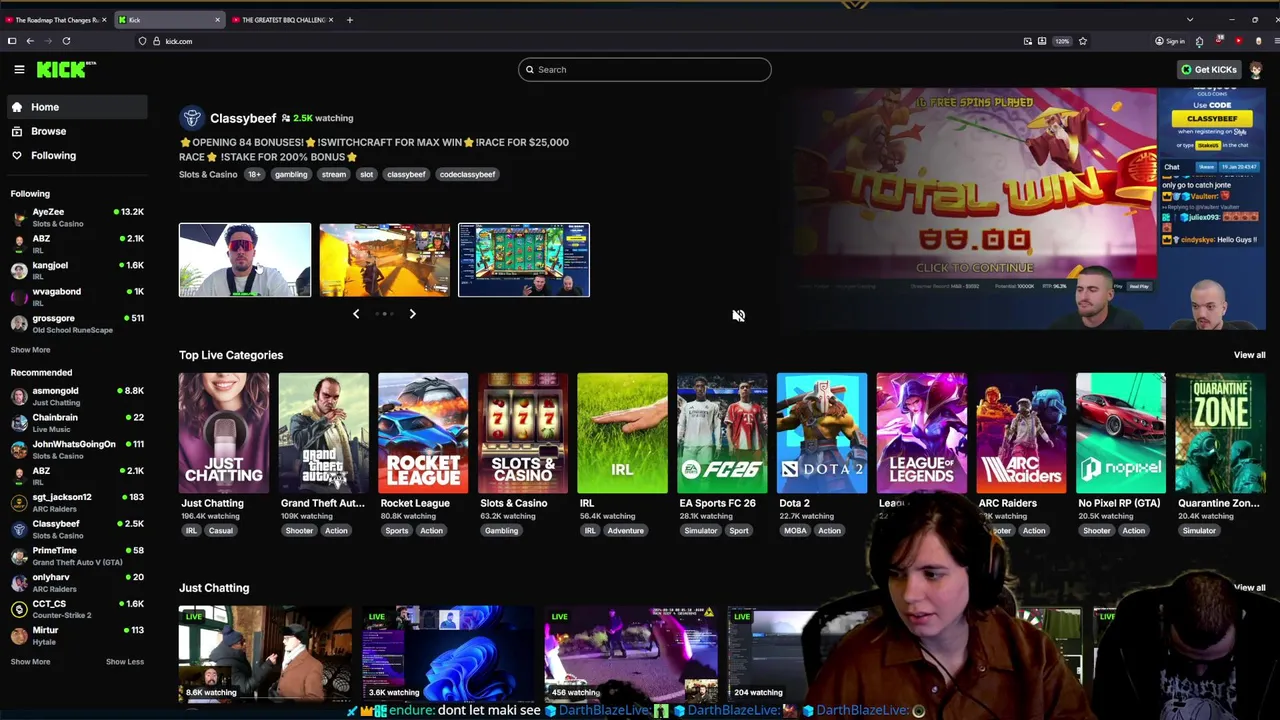Open the hamburger sidebar menu

tap(19, 69)
